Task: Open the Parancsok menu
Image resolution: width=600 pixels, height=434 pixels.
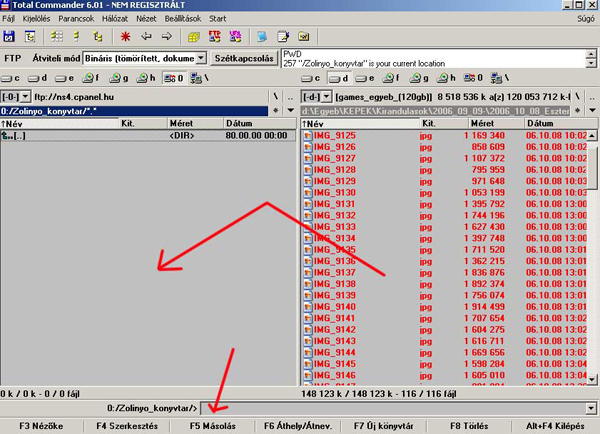Action: 76,19
